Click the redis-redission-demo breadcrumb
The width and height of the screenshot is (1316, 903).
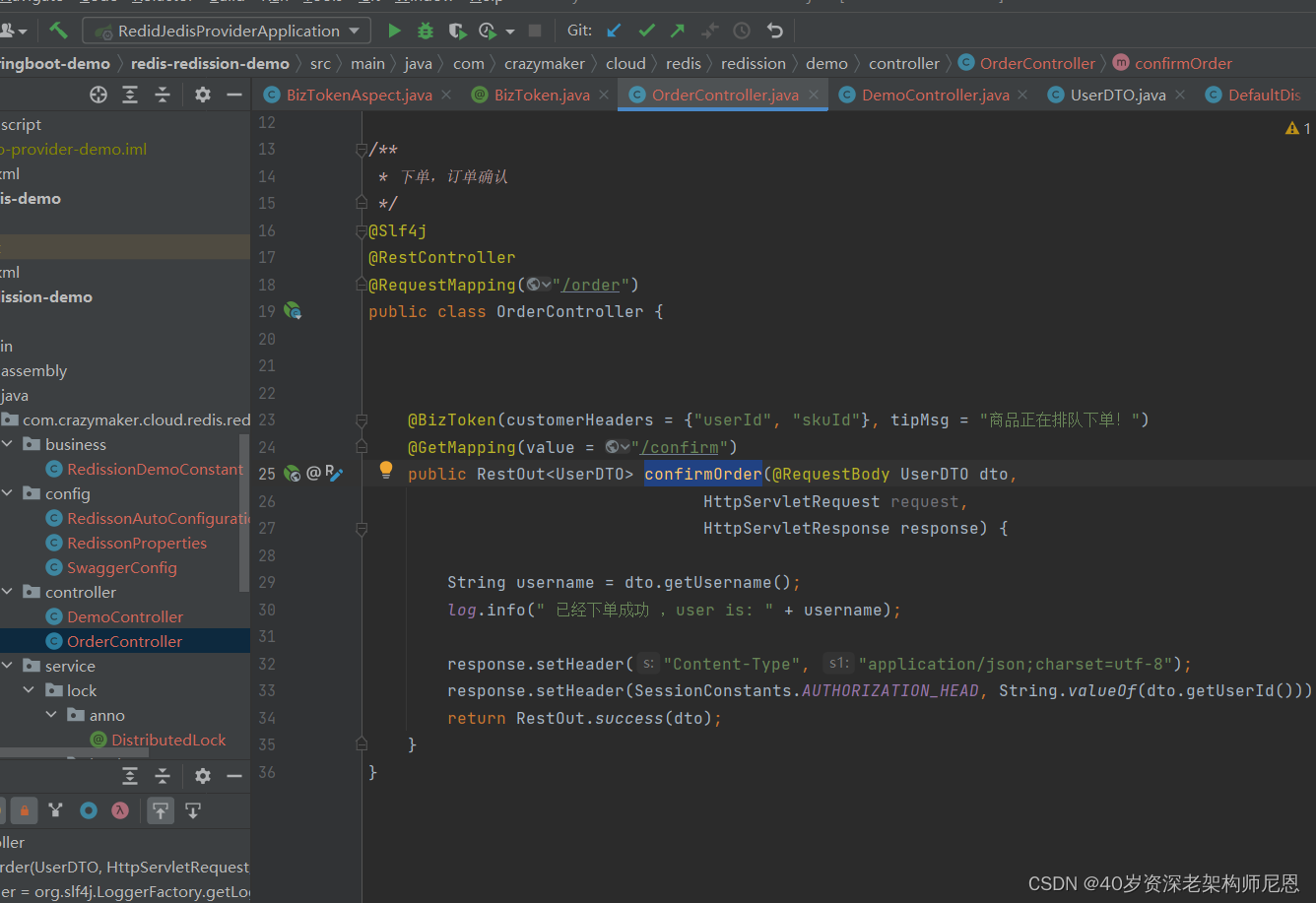click(x=211, y=63)
